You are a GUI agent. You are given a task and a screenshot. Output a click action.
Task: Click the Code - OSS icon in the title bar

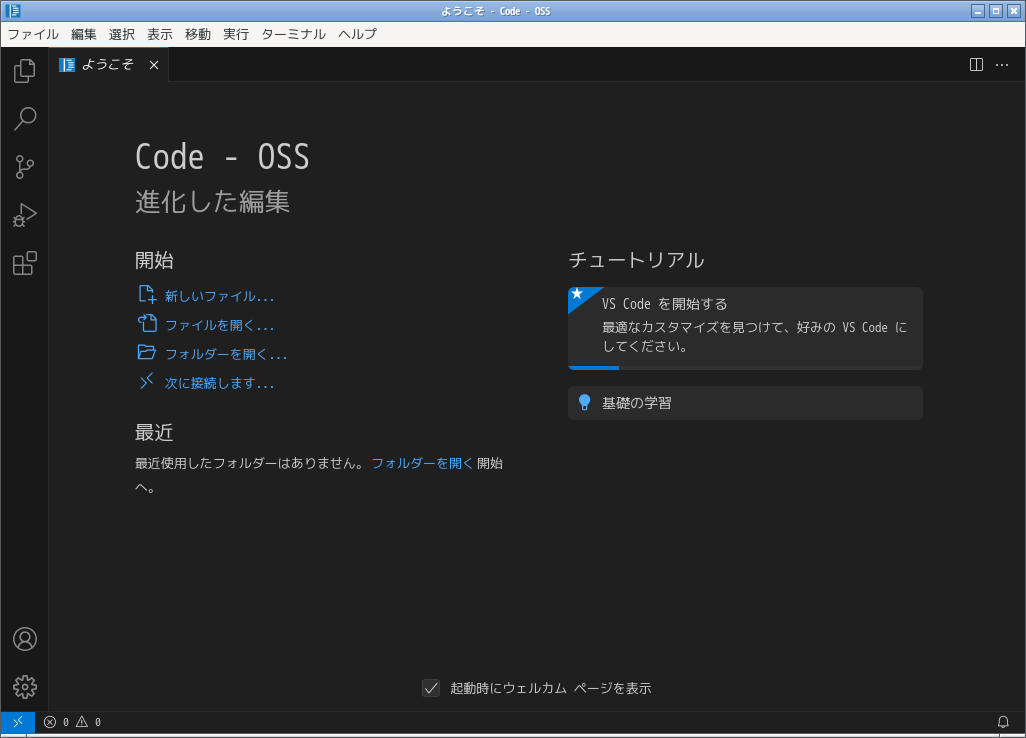coord(12,10)
